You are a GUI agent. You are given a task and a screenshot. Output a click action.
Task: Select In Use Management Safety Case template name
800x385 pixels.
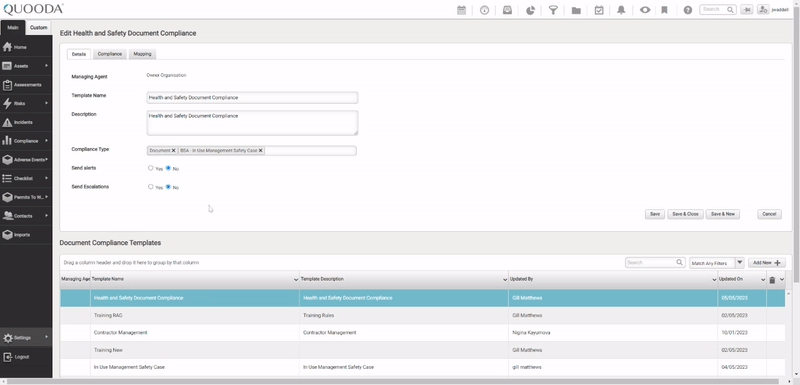[x=129, y=367]
